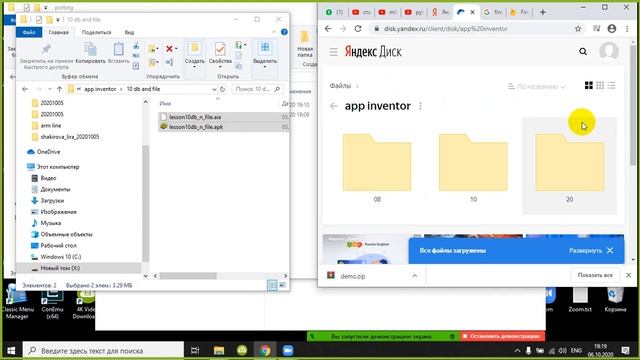Select OneDrive in Explorer navigation tree
The height and width of the screenshot is (360, 640).
pos(48,151)
